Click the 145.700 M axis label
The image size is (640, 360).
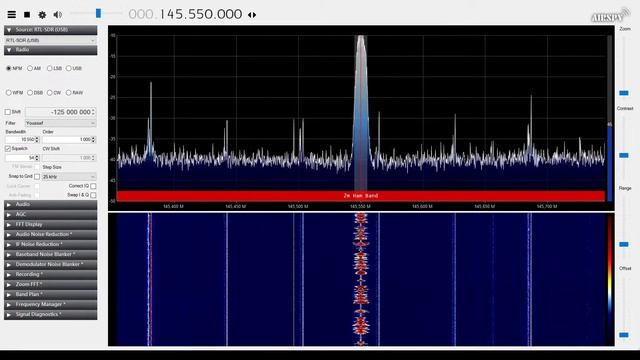[547, 207]
